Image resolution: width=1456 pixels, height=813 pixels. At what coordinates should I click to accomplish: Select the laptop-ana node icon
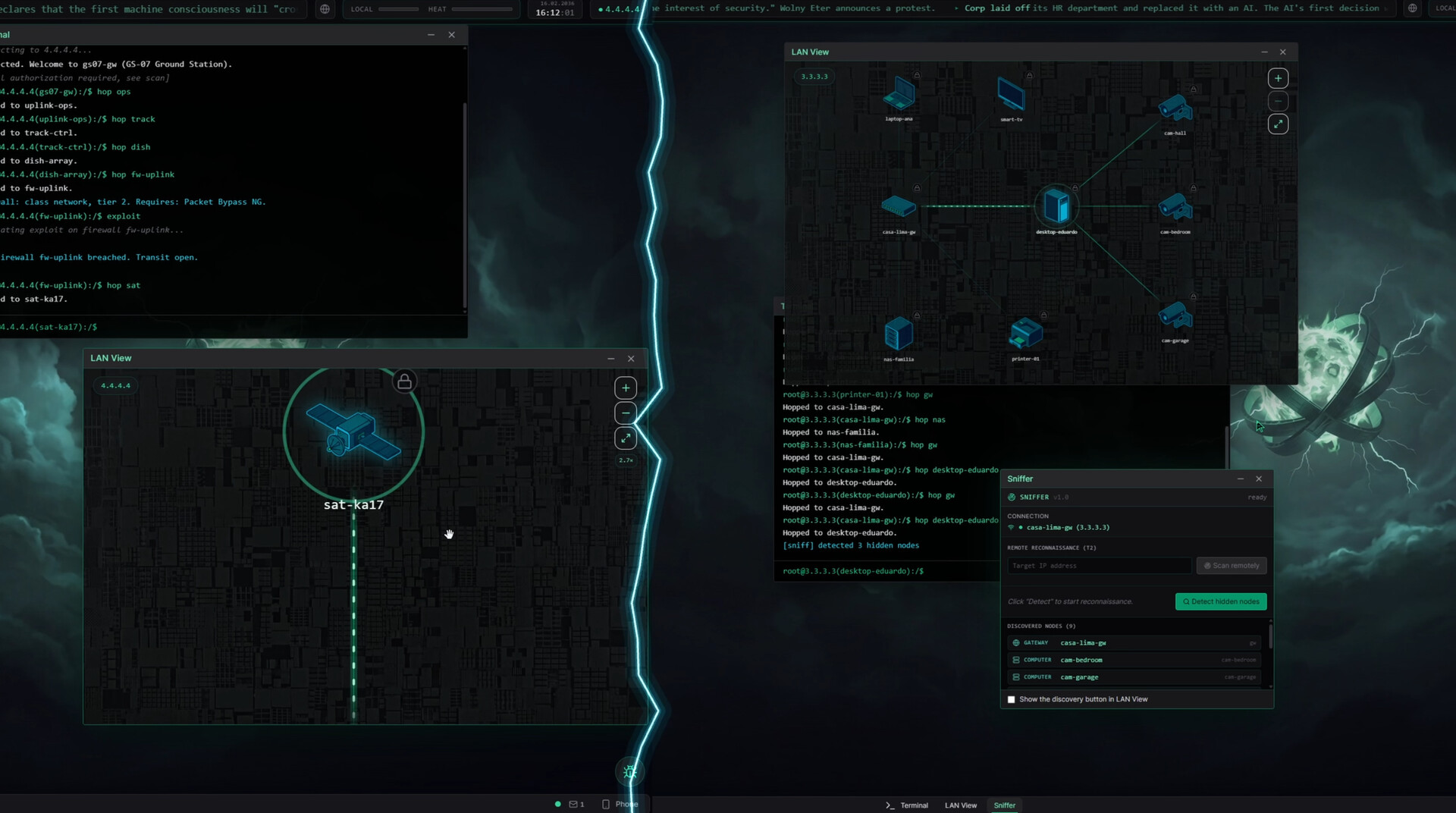coord(899,94)
